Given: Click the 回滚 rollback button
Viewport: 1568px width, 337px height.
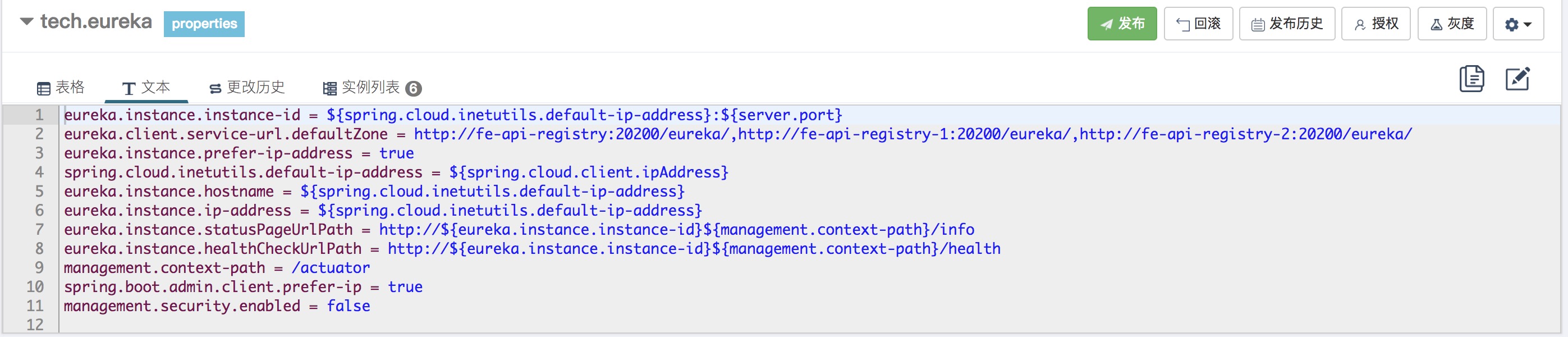Looking at the screenshot, I should (1197, 24).
